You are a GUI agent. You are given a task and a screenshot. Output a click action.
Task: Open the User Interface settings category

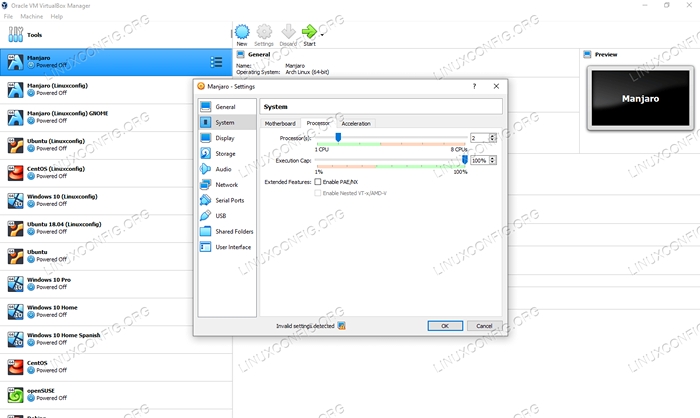227,247
